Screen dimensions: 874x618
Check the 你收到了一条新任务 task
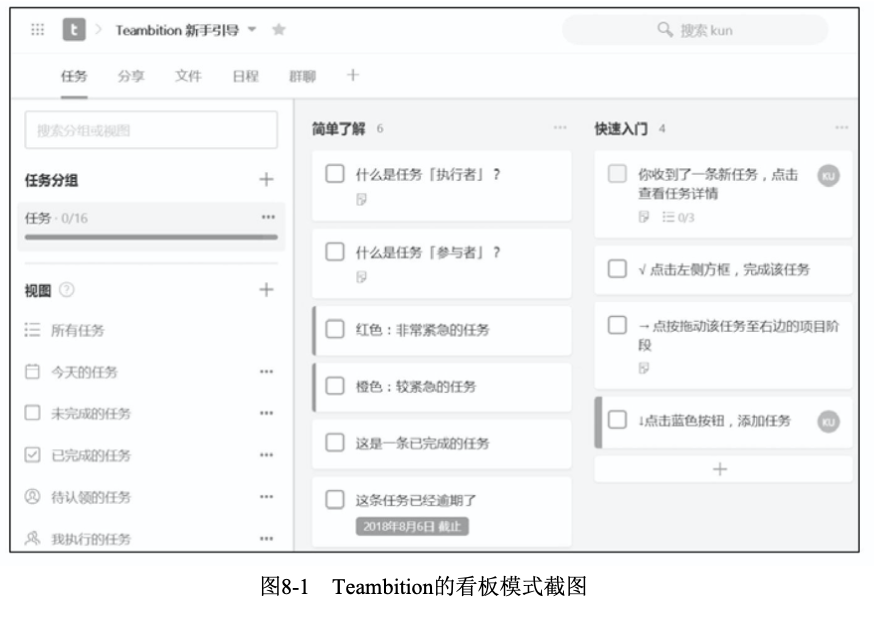[x=617, y=173]
